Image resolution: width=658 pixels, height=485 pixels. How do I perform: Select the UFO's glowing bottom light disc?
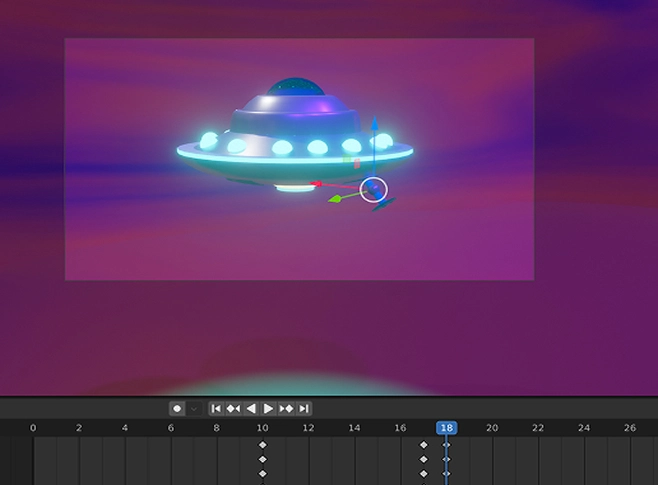295,188
